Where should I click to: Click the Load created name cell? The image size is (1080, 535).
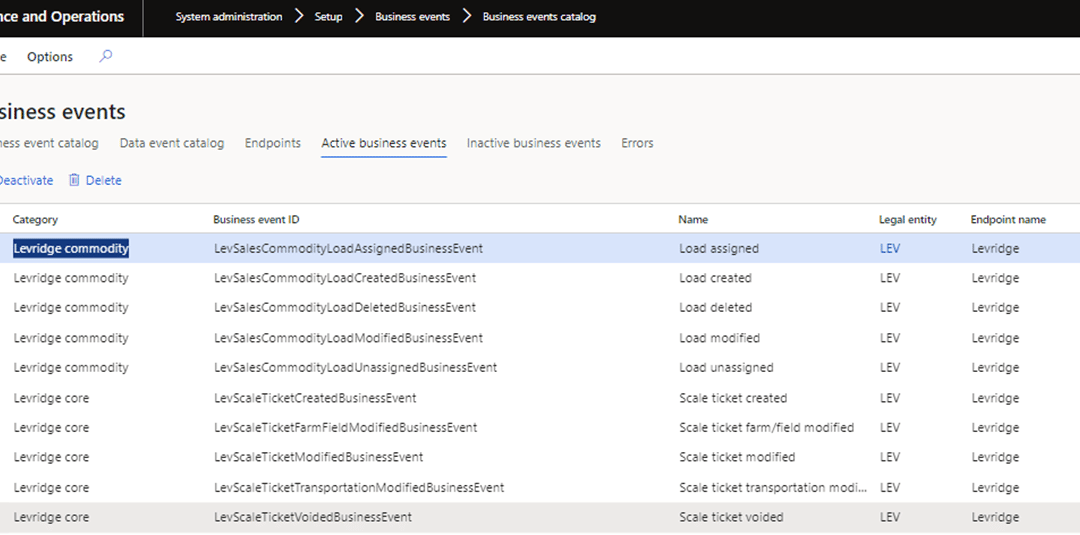(715, 278)
